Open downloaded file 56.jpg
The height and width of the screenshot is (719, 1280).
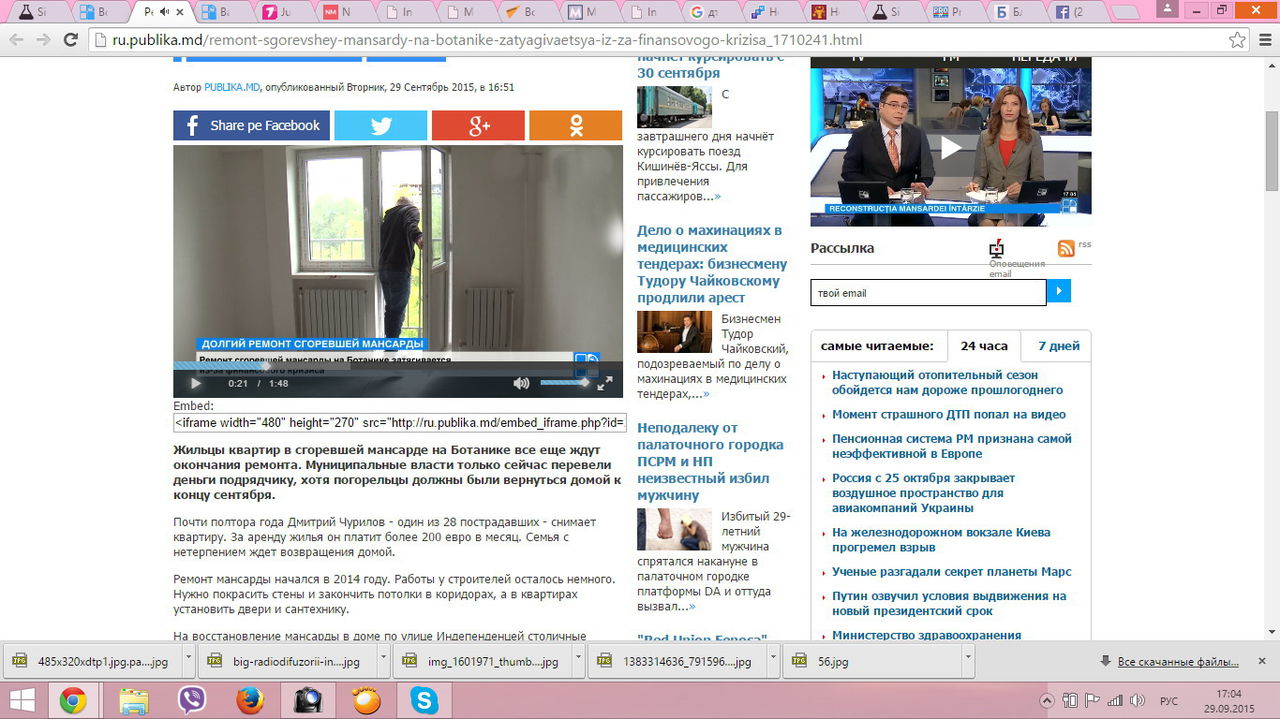pos(871,661)
